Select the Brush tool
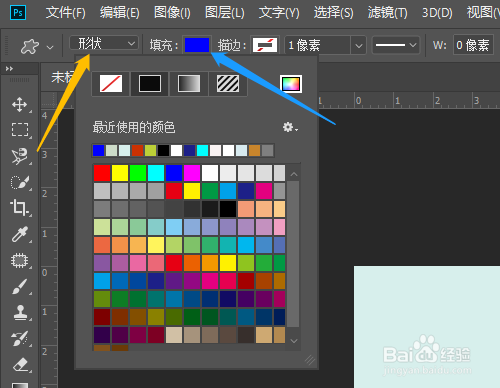500x388 pixels. pos(20,286)
